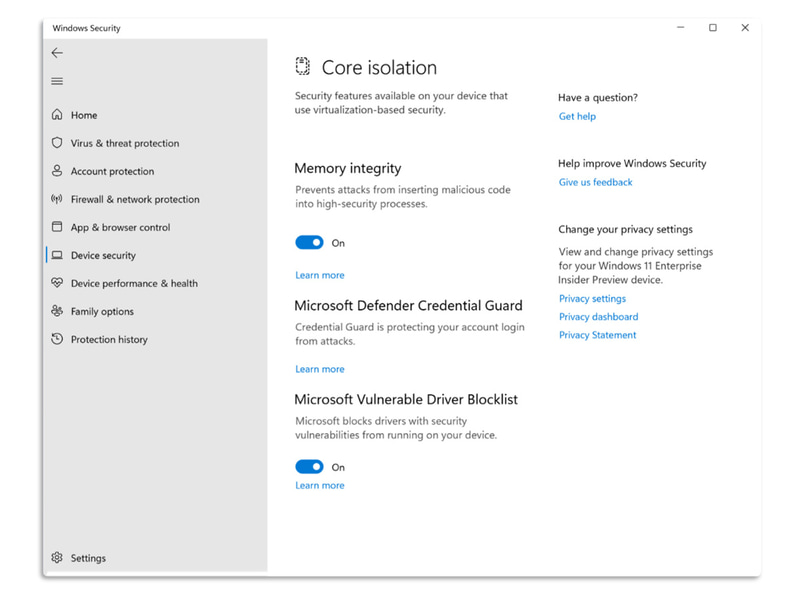
Task: Click the Family options people icon
Action: click(57, 311)
